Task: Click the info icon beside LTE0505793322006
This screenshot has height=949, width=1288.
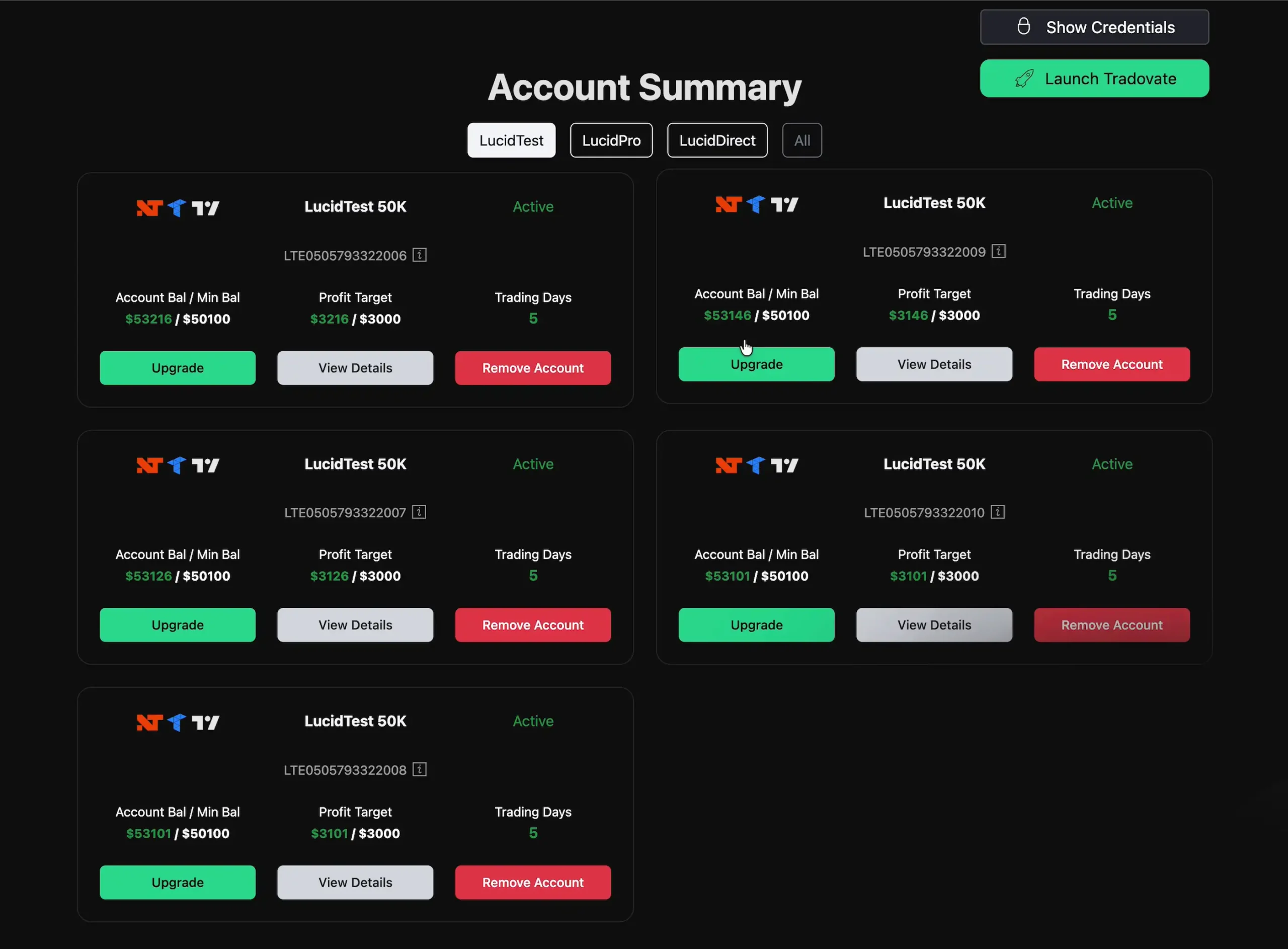Action: point(419,255)
